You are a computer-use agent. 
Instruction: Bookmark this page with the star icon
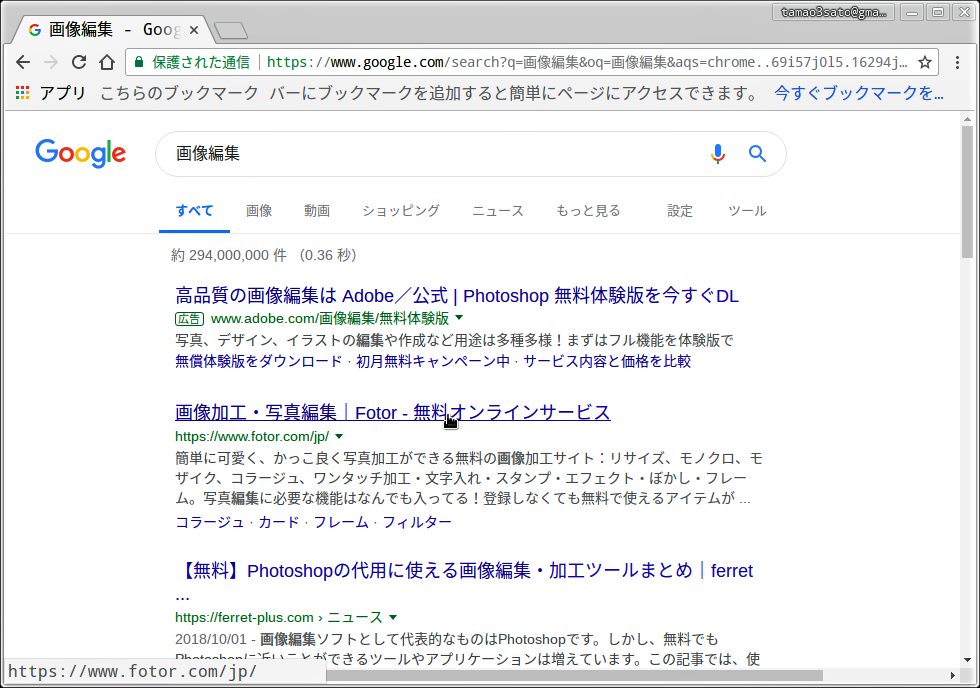click(925, 62)
